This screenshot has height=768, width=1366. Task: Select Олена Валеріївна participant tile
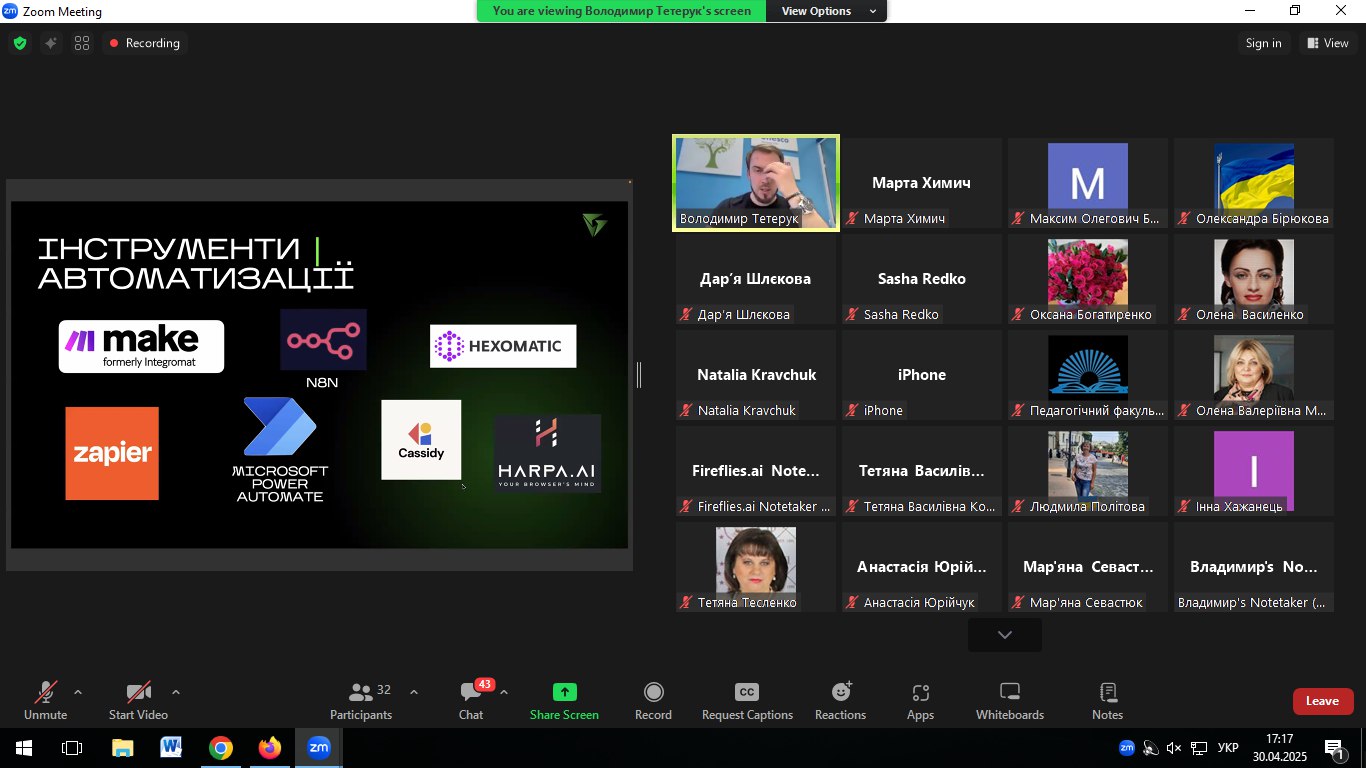click(x=1254, y=375)
